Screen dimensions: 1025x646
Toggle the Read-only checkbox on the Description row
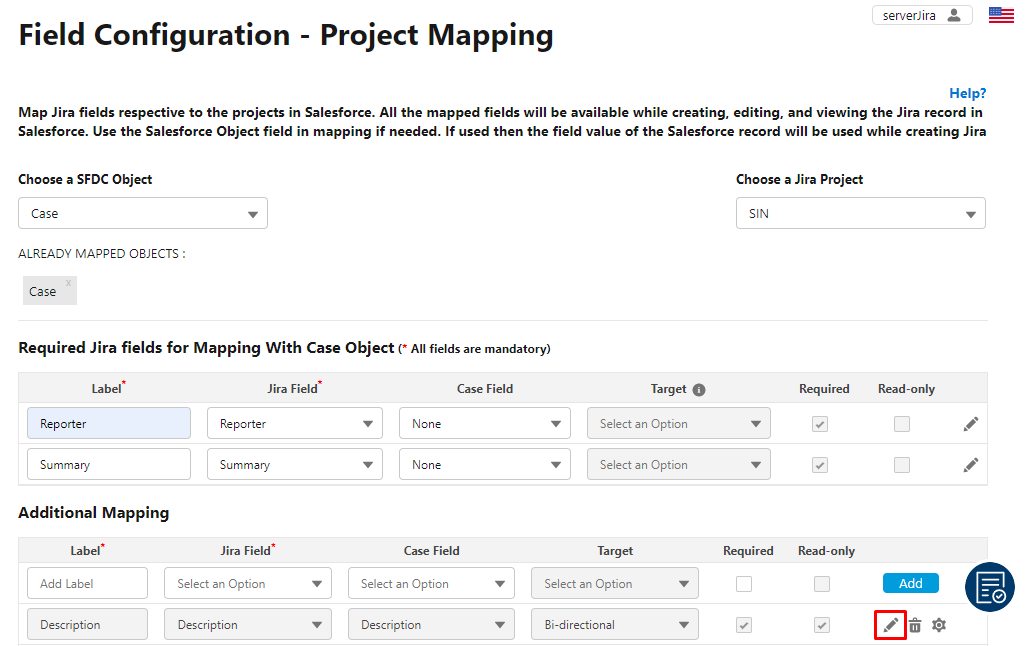[x=822, y=624]
